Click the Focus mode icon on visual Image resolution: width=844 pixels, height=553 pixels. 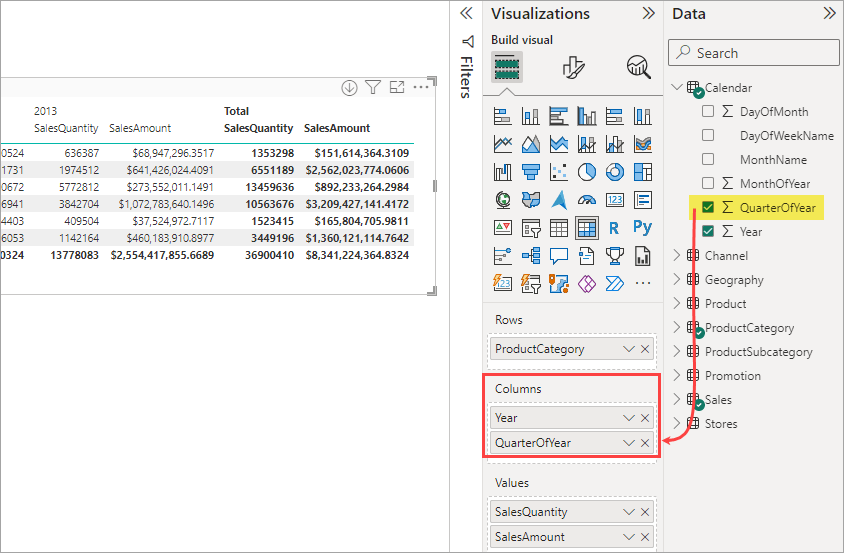tap(397, 87)
